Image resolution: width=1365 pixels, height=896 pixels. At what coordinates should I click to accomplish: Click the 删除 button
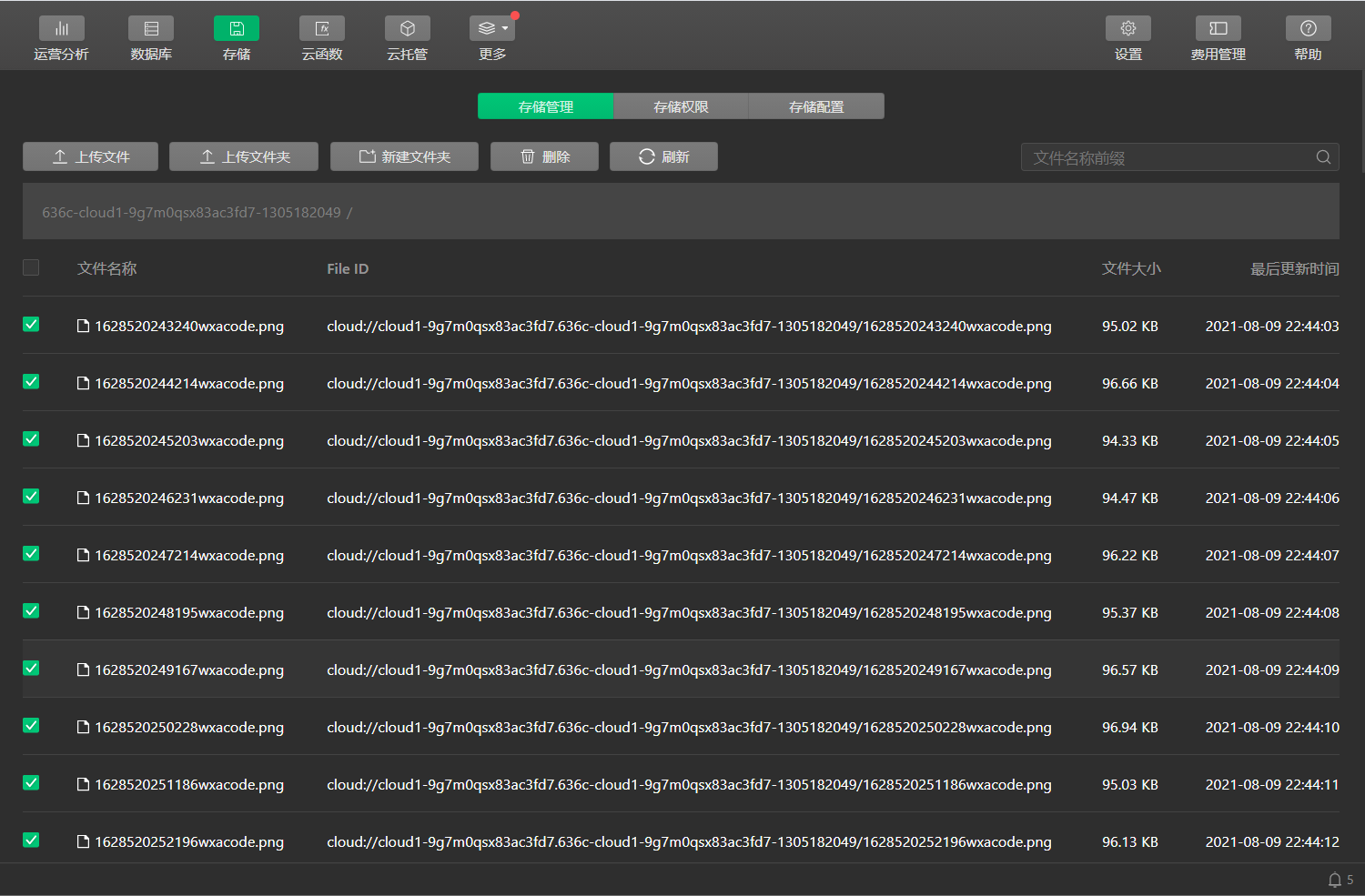544,156
